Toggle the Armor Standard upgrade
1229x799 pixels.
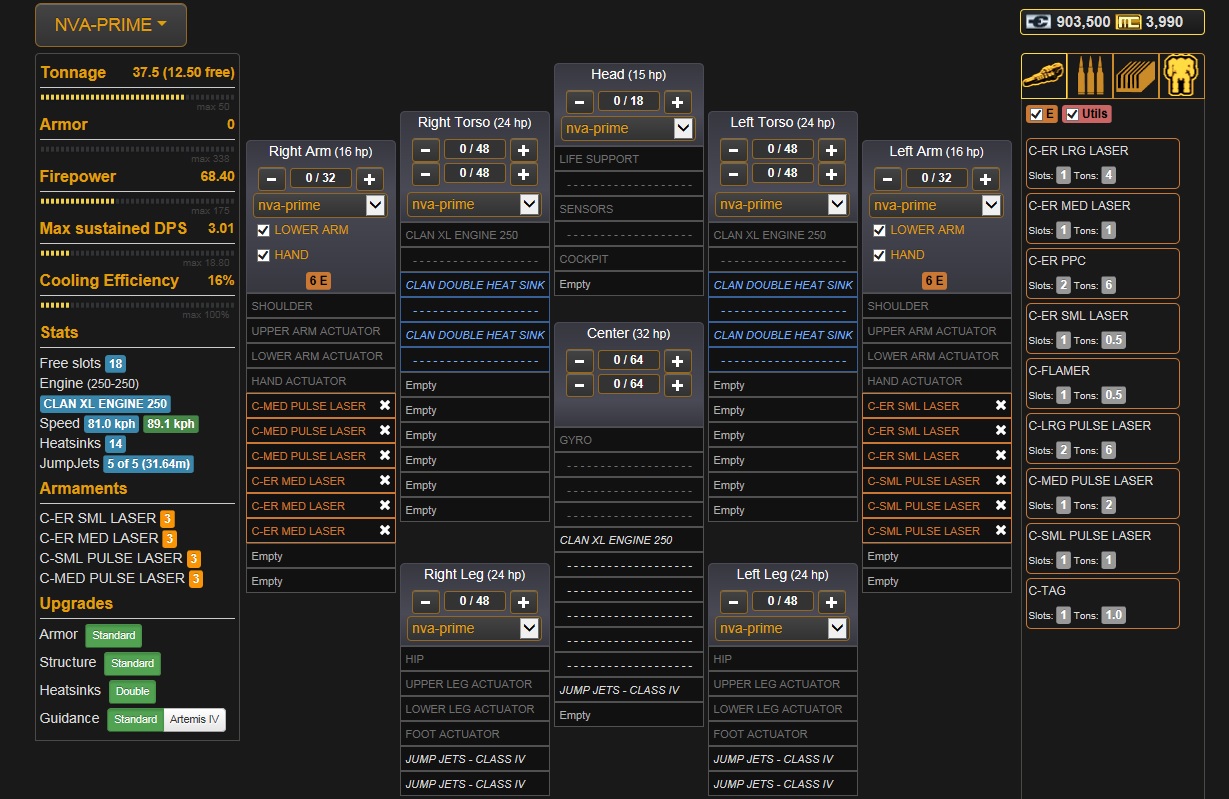(113, 635)
